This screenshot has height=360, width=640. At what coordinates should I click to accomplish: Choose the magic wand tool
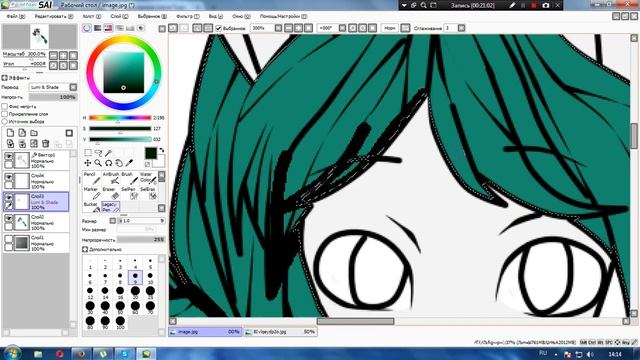(x=108, y=153)
